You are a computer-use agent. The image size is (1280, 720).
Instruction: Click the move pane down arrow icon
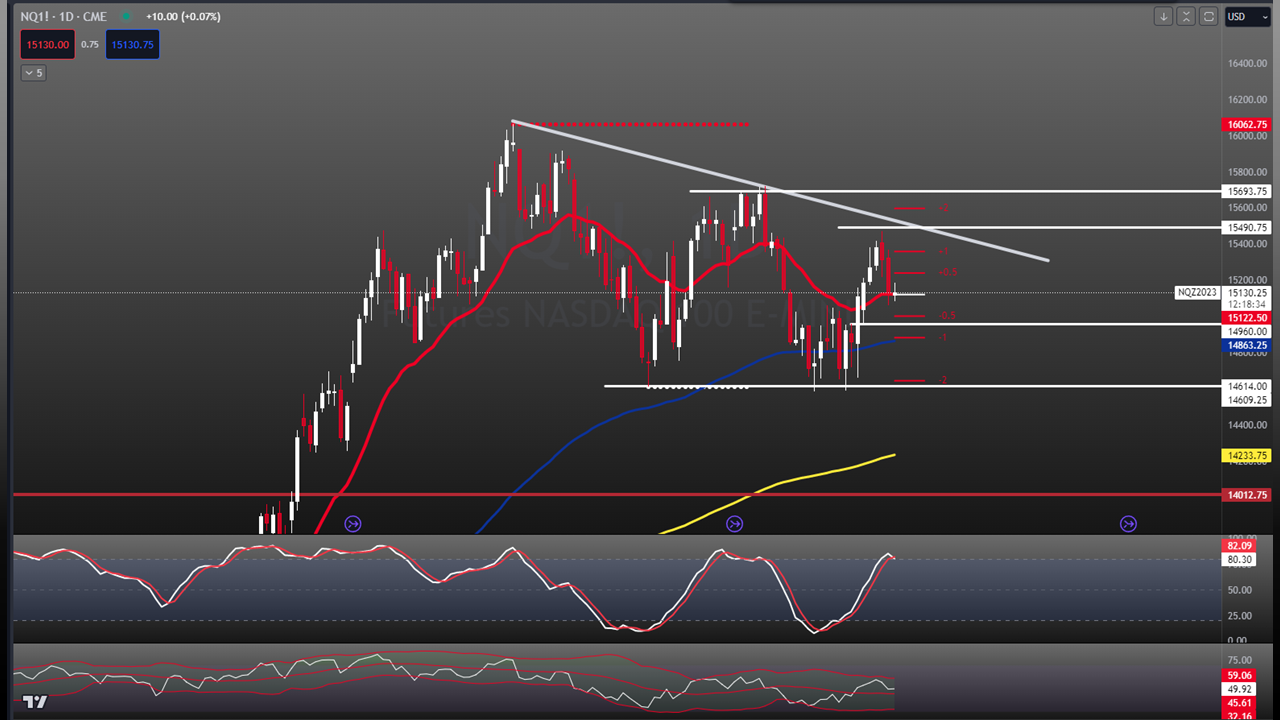point(1163,16)
